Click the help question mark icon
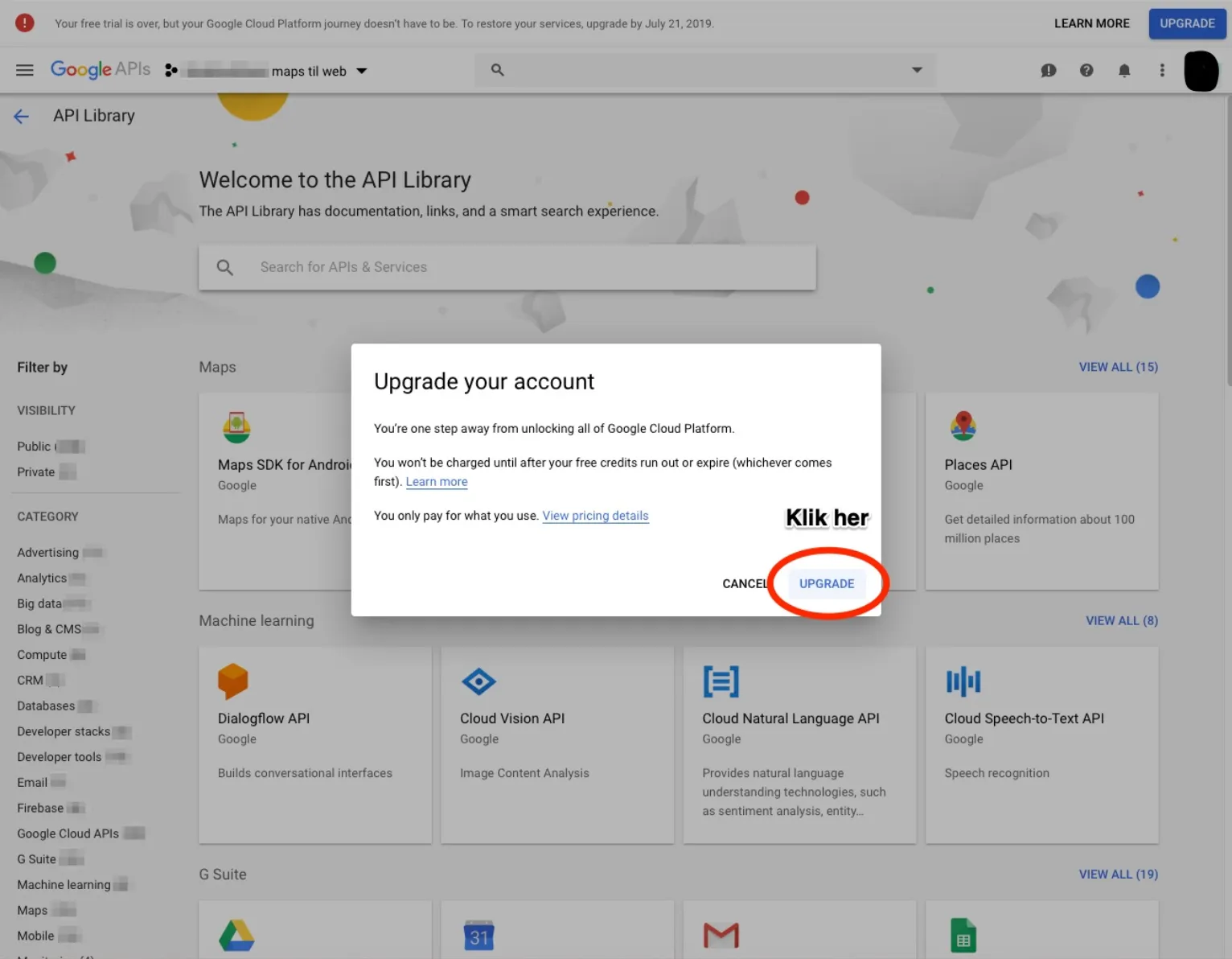Image resolution: width=1232 pixels, height=959 pixels. (x=1086, y=71)
